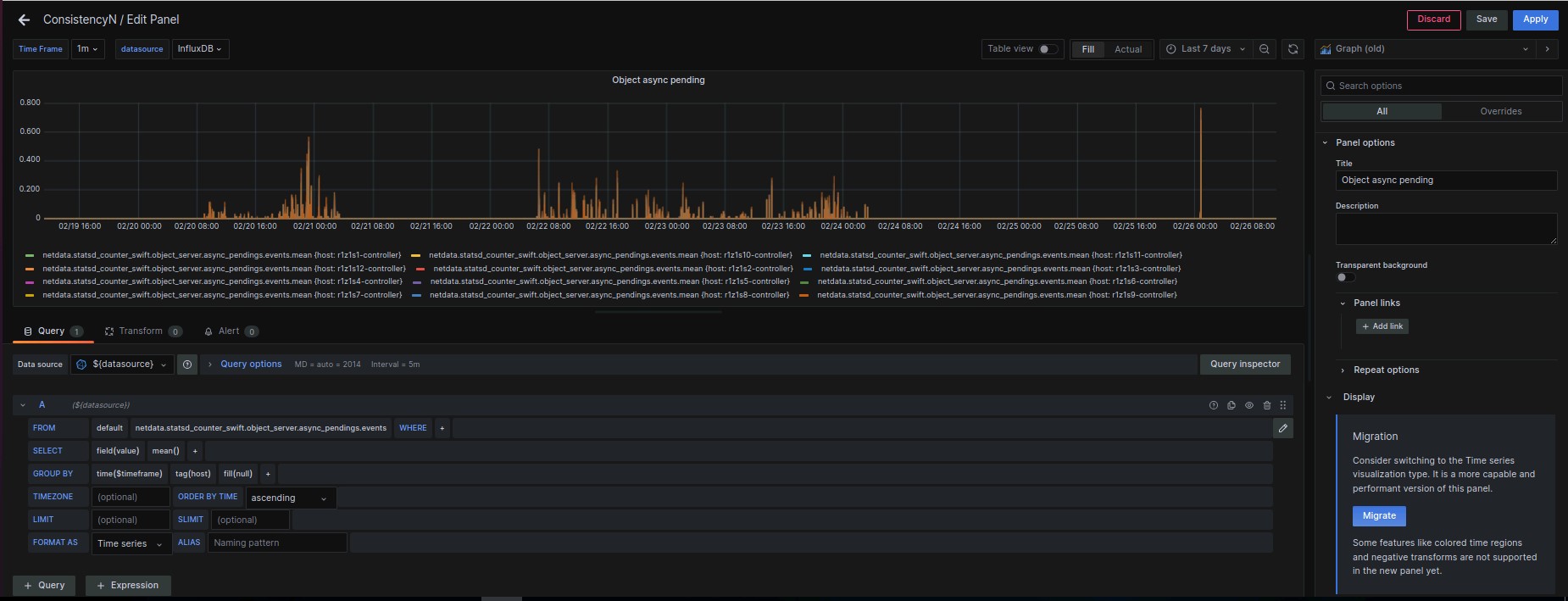This screenshot has height=601, width=1568.
Task: Enable the Table view switch
Action: [1048, 49]
